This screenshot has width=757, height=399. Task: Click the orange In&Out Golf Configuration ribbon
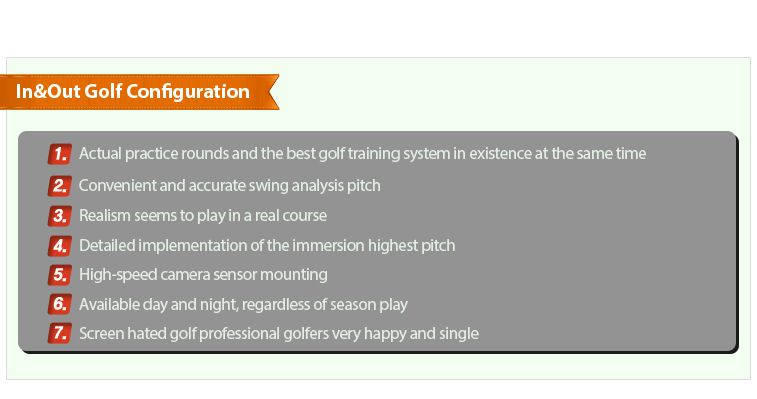[x=140, y=92]
